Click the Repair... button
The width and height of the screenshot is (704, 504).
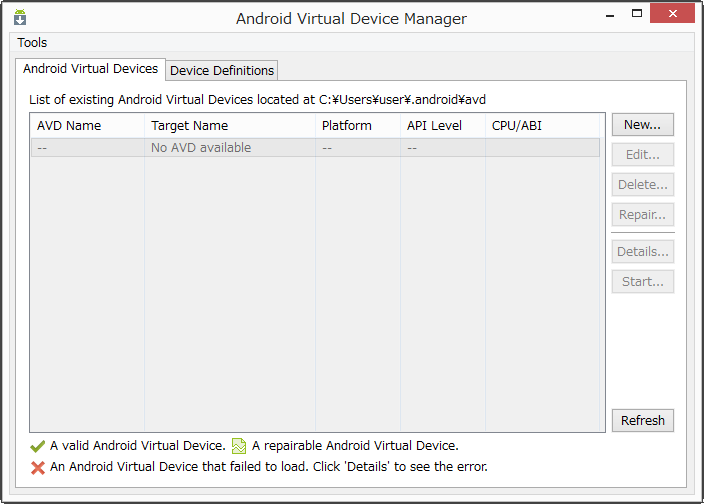tap(642, 215)
